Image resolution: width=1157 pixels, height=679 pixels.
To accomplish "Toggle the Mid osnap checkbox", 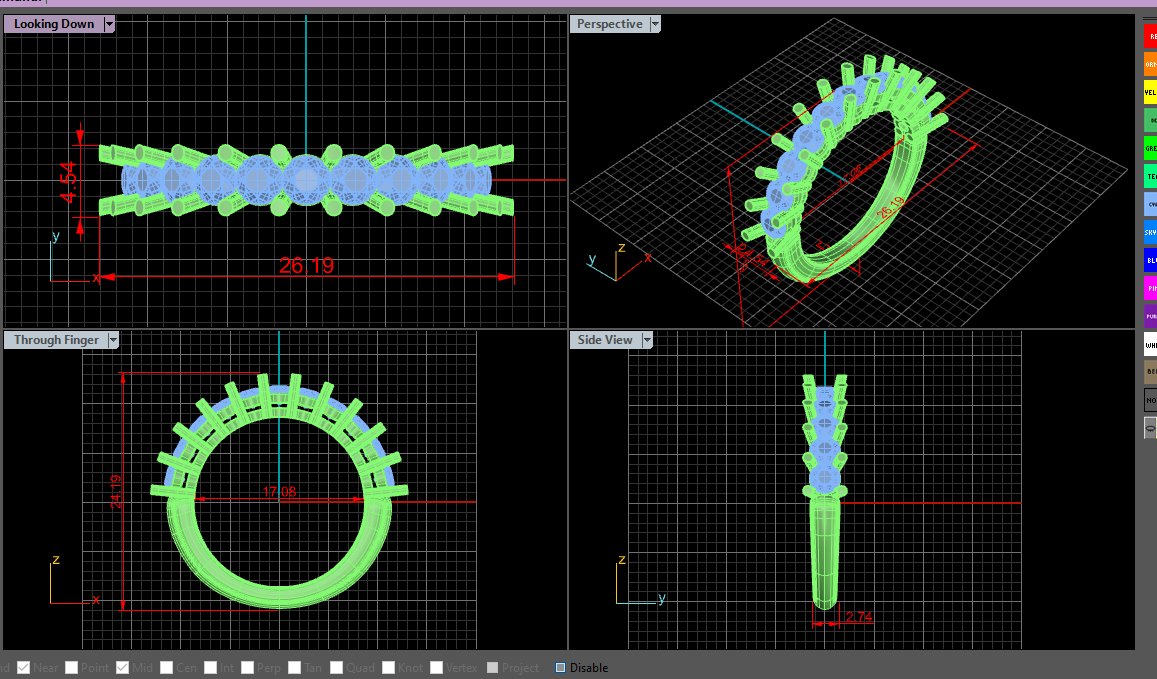I will click(x=122, y=667).
